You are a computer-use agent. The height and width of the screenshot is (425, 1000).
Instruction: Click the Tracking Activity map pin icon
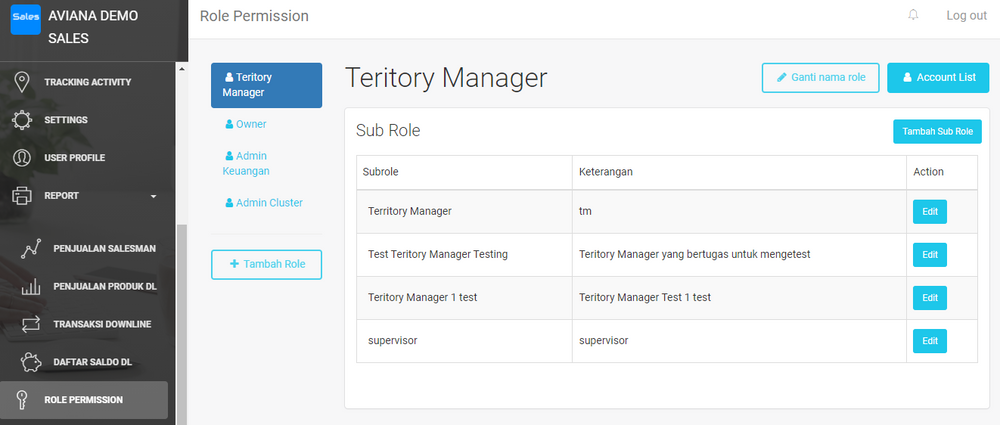pyautogui.click(x=21, y=82)
